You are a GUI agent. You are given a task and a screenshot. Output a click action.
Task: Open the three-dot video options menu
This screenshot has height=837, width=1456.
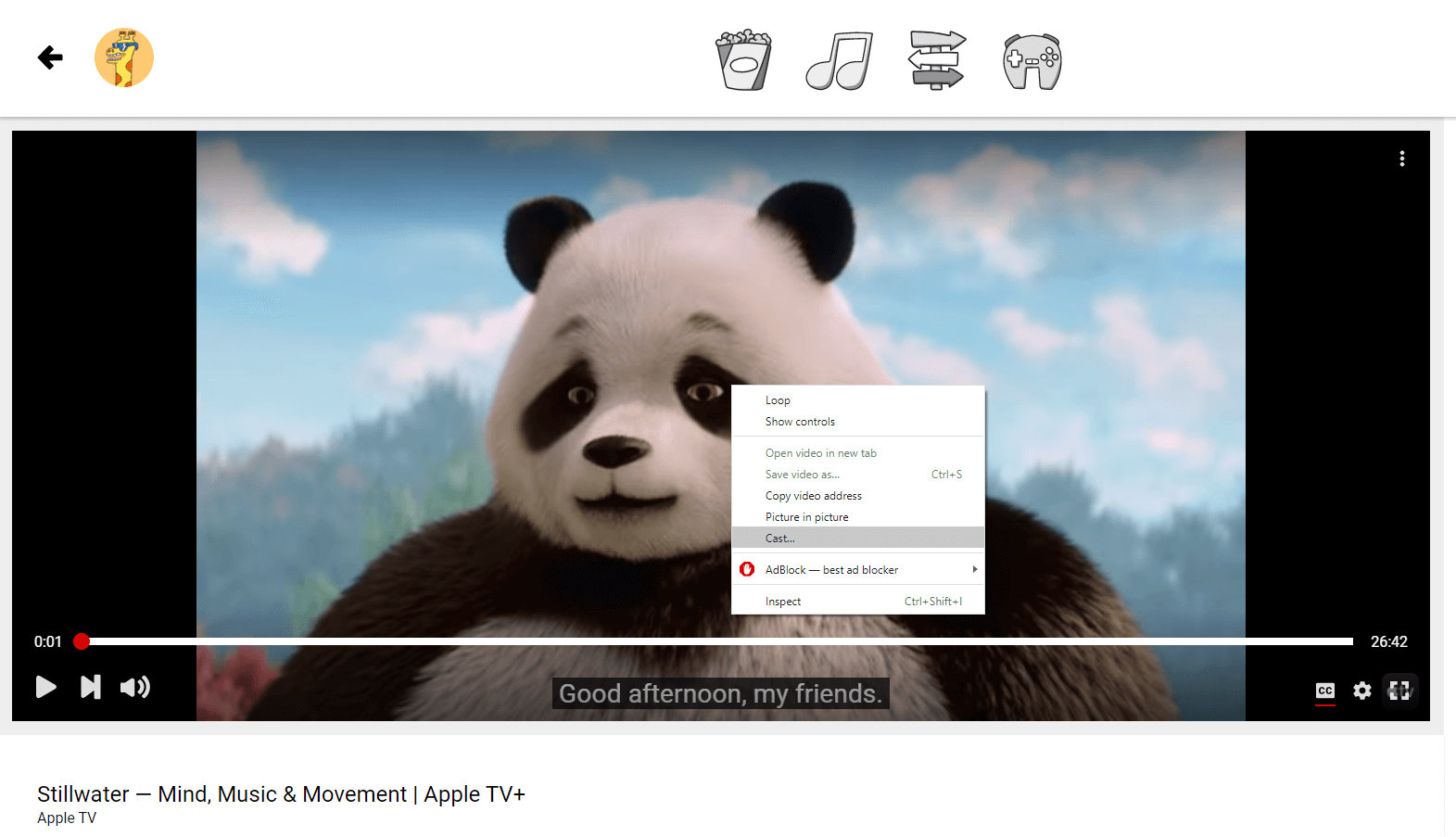pyautogui.click(x=1402, y=159)
